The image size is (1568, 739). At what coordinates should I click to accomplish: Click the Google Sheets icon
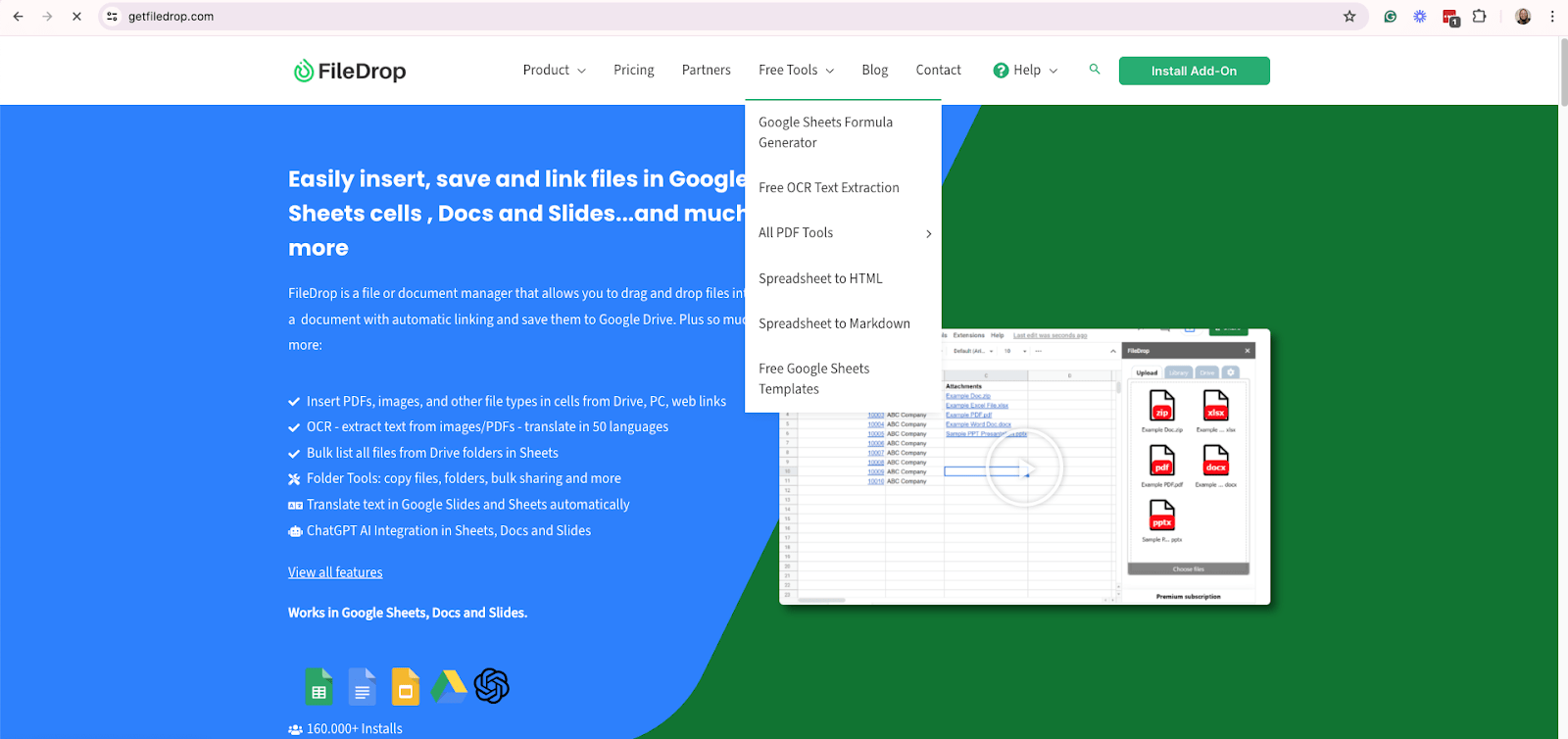tap(318, 686)
